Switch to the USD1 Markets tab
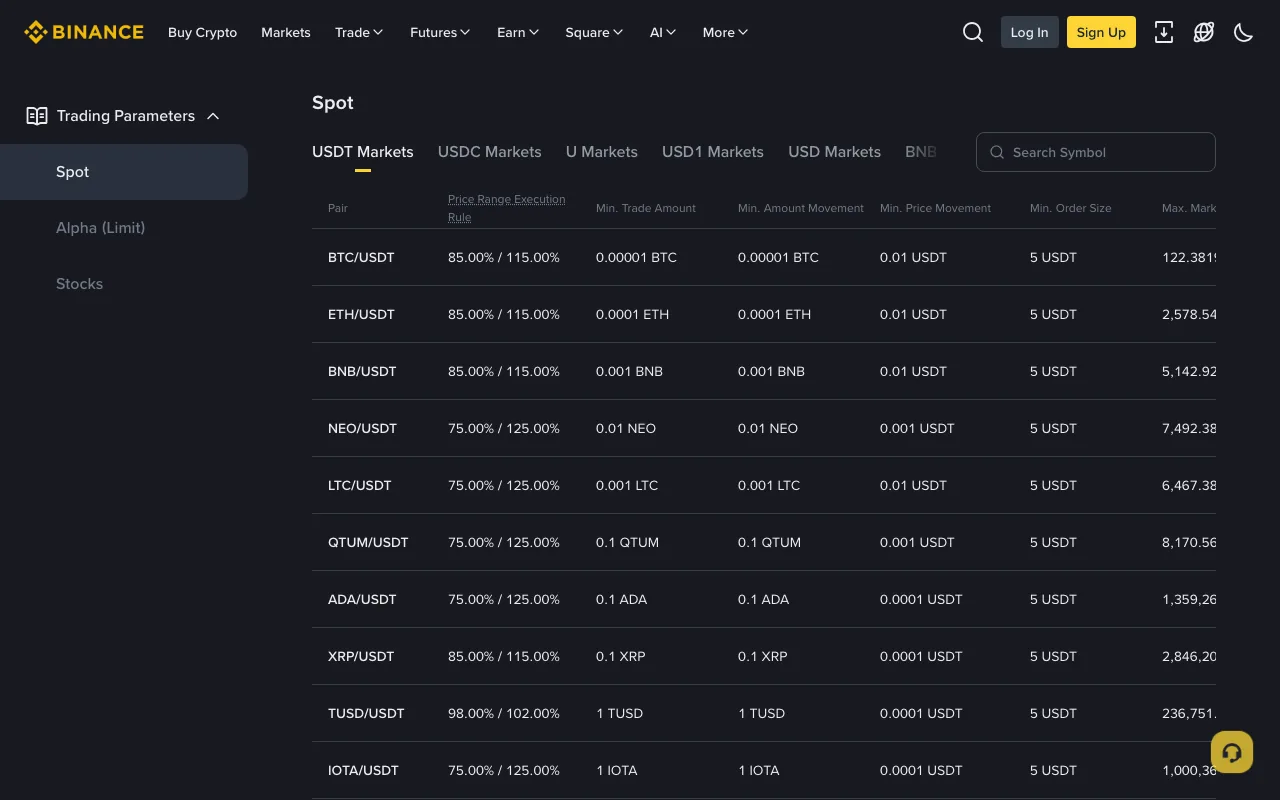The height and width of the screenshot is (800, 1280). click(x=713, y=152)
